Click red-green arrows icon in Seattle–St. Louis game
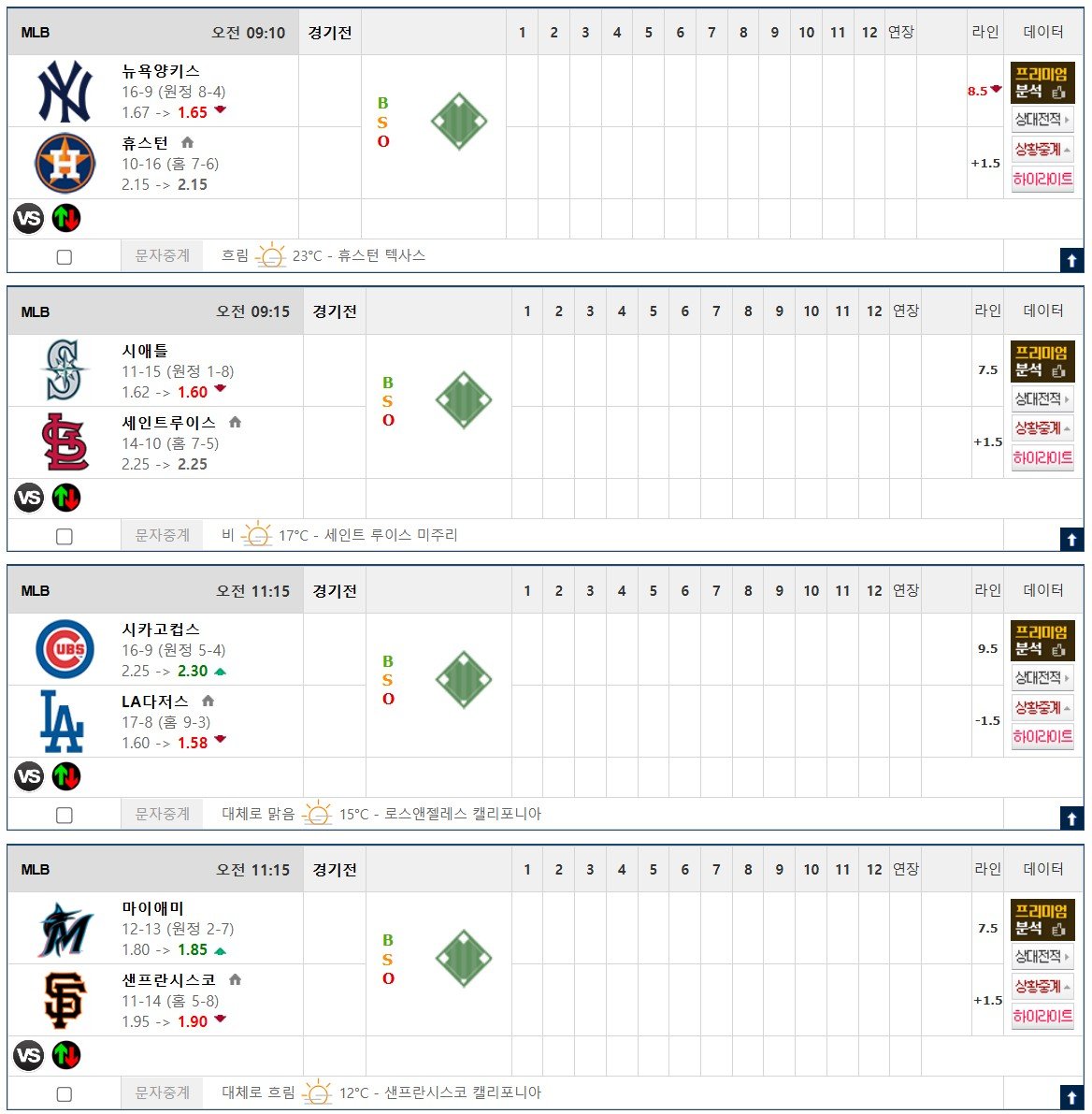Screen dimensions: 1092x1114 pos(66,498)
